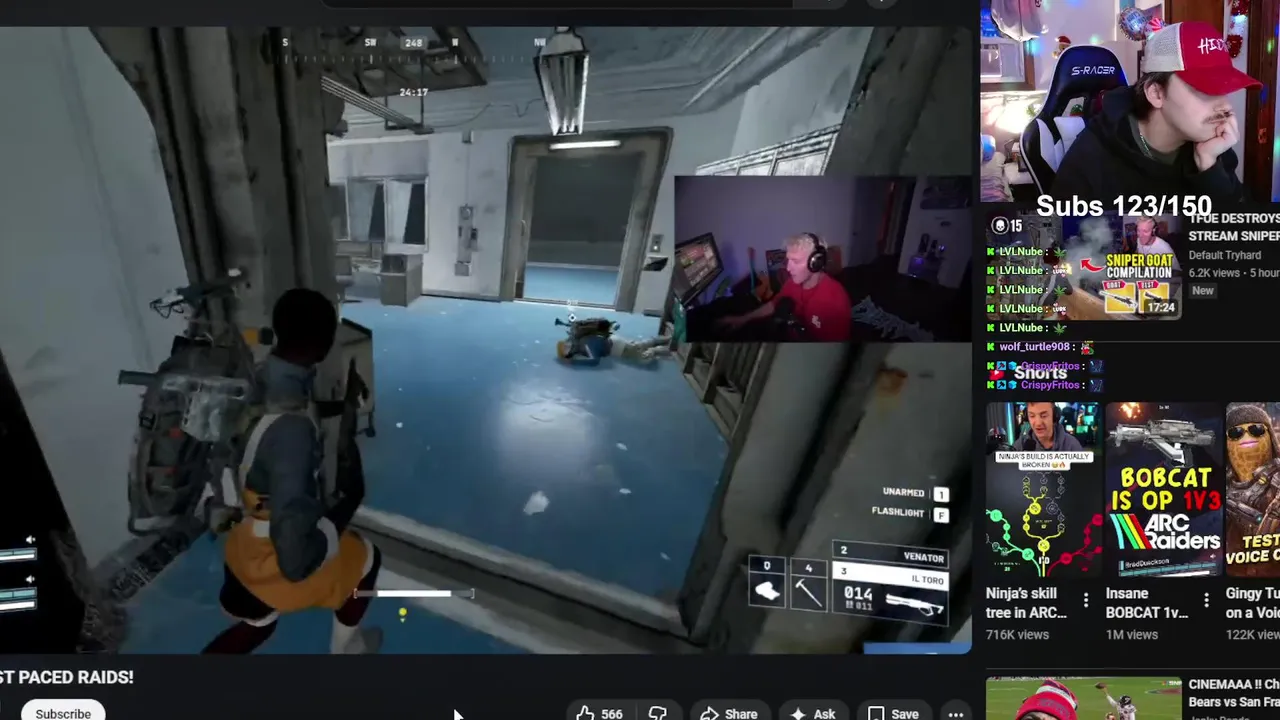Open the Insane BOBCAT 1v... Short title
This screenshot has height=720, width=1280.
tap(1147, 602)
